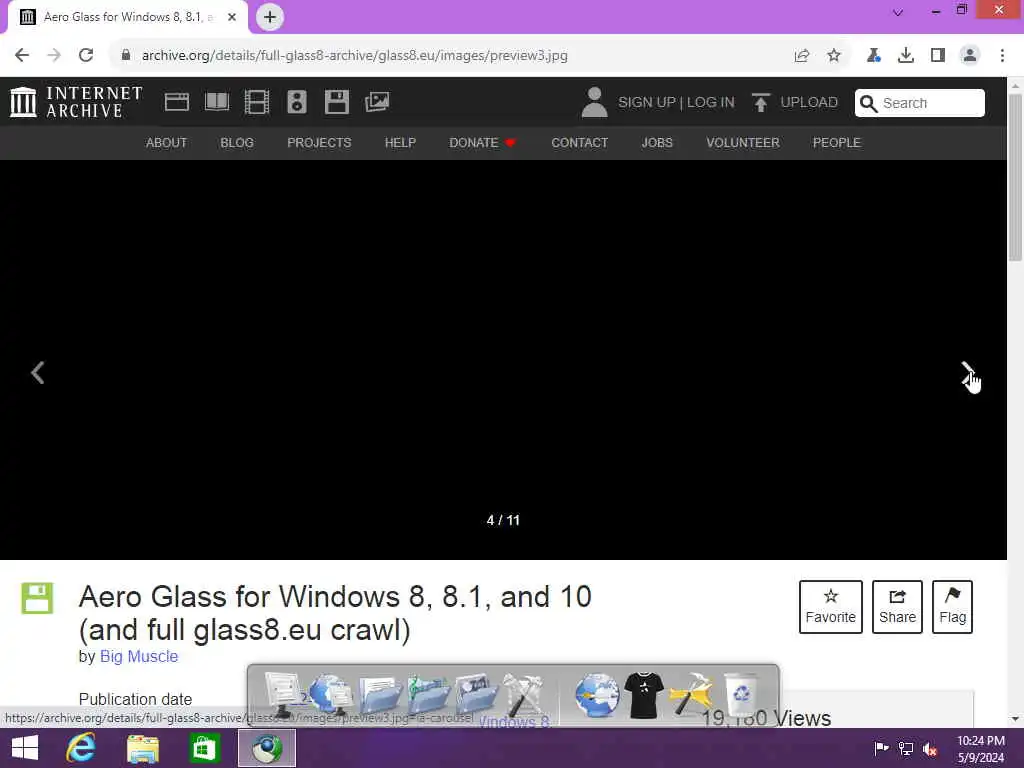Click the site padlock icon
This screenshot has width=1024, height=768.
click(x=126, y=55)
